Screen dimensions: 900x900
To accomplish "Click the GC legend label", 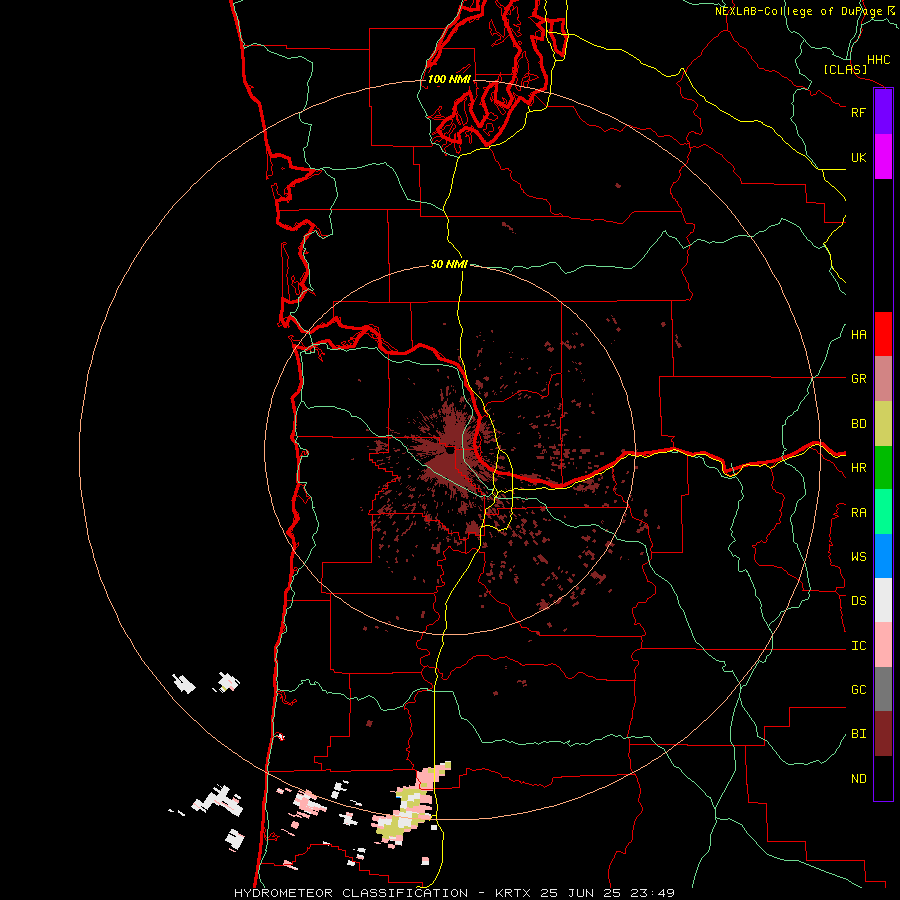I will click(x=858, y=690).
